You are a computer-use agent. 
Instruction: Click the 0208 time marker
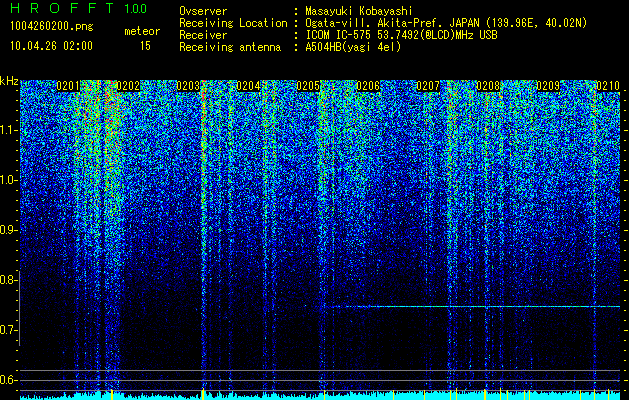click(x=488, y=86)
